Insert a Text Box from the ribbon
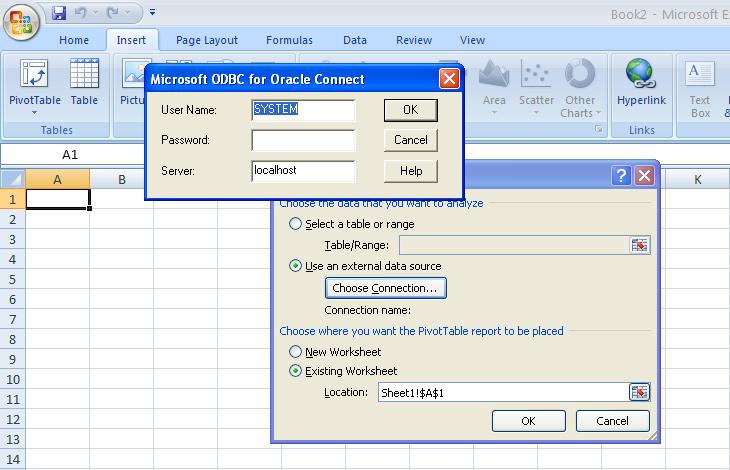730x470 pixels. click(700, 88)
